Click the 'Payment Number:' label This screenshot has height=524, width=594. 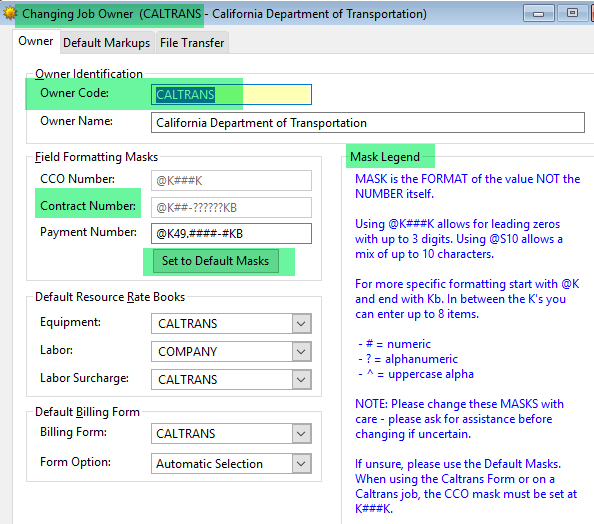click(x=88, y=232)
